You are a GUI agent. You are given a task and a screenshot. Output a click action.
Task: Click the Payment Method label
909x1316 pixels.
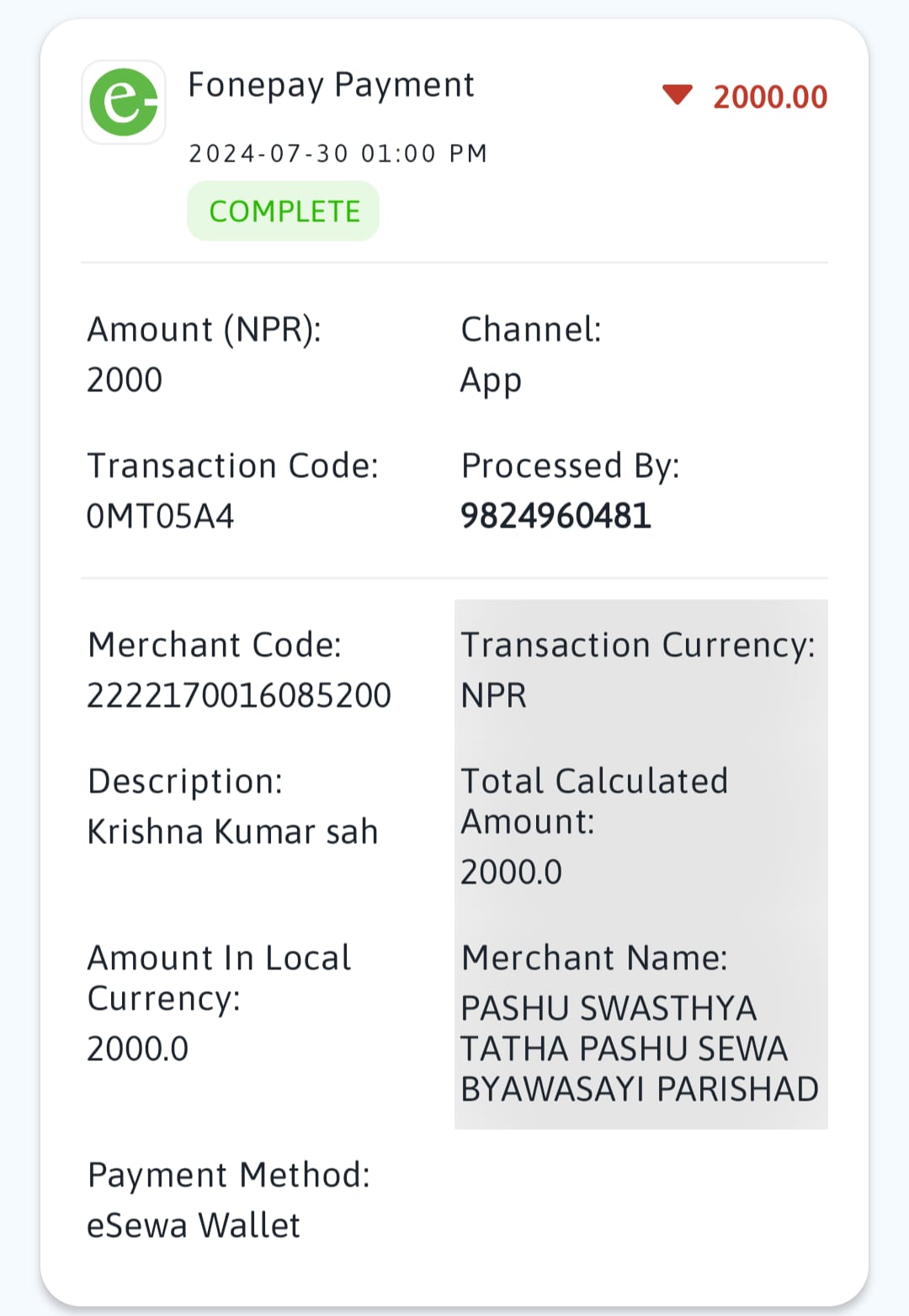click(229, 1175)
